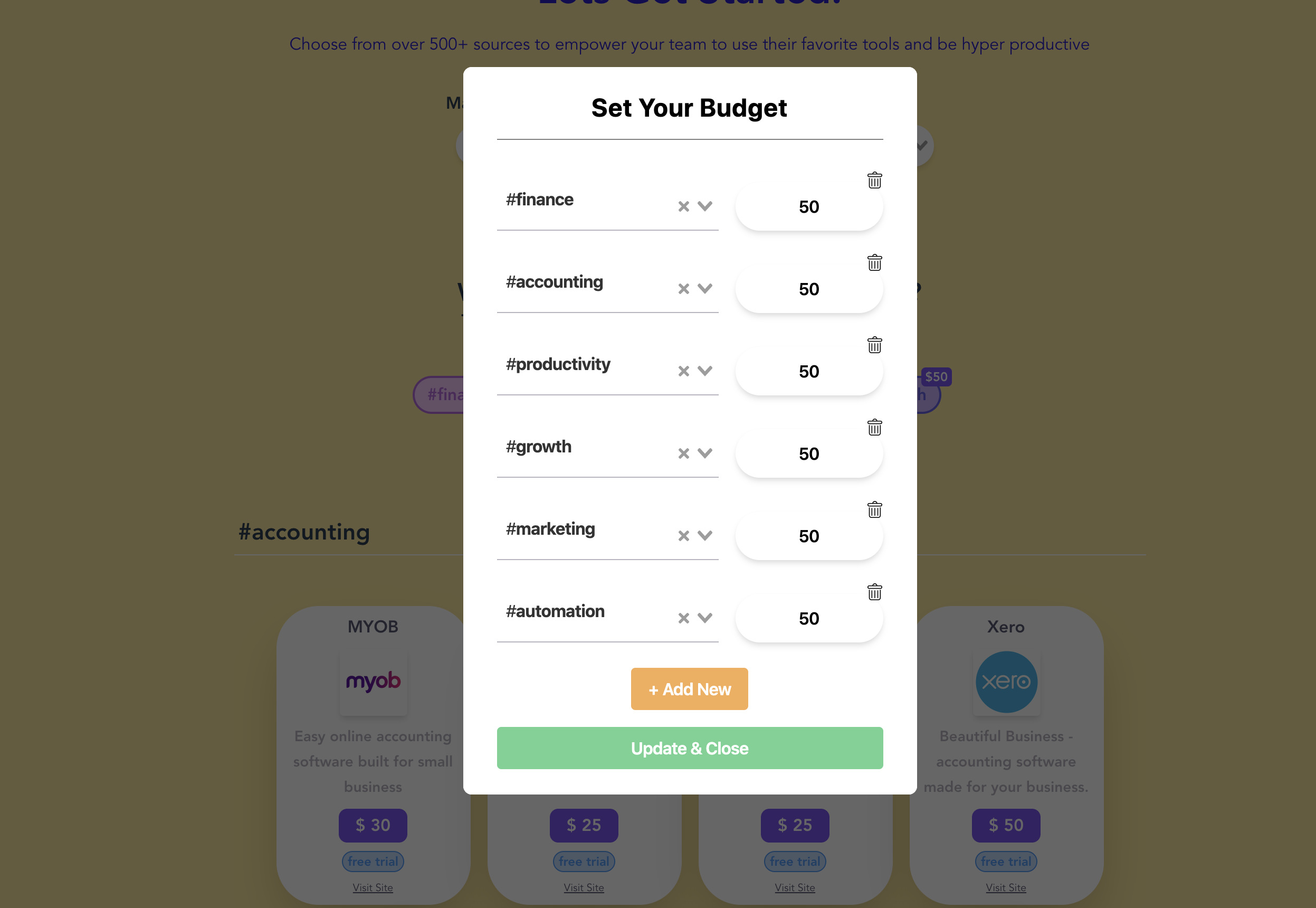
Task: Focus the #marketing budget value field
Action: (809, 536)
